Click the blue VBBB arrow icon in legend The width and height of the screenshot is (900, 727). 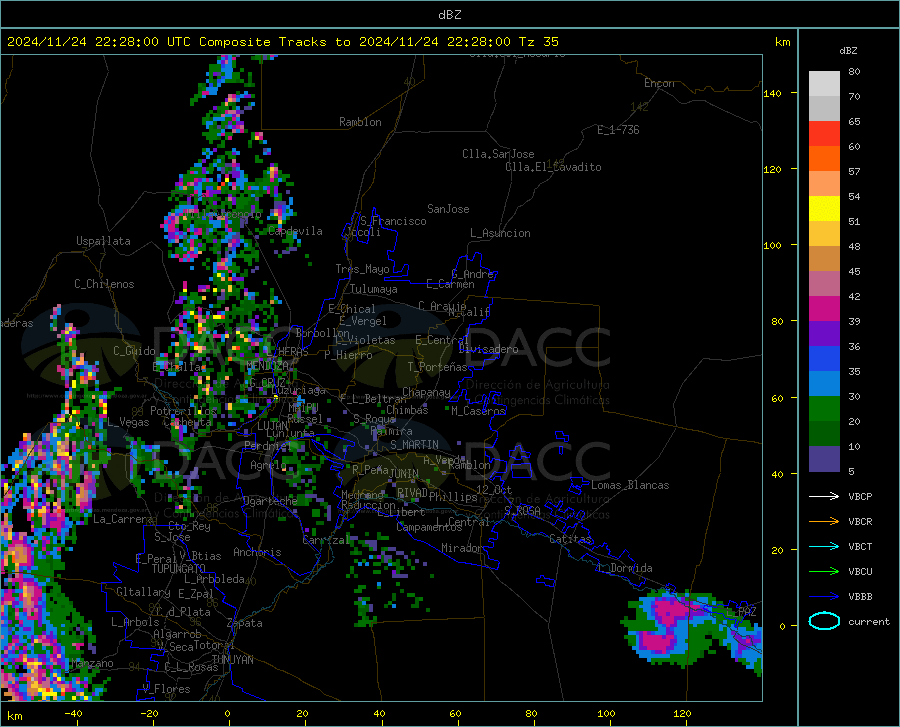824,596
